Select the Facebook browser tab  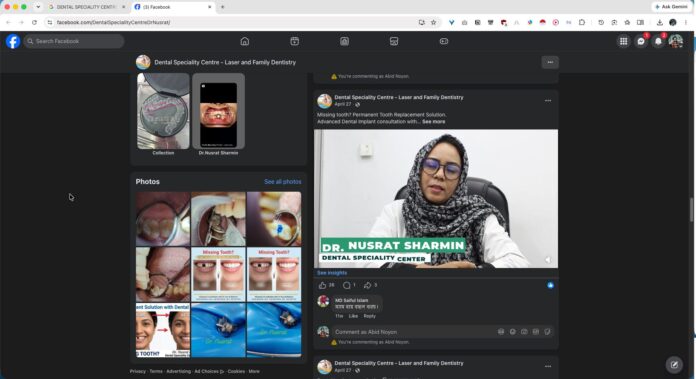173,7
